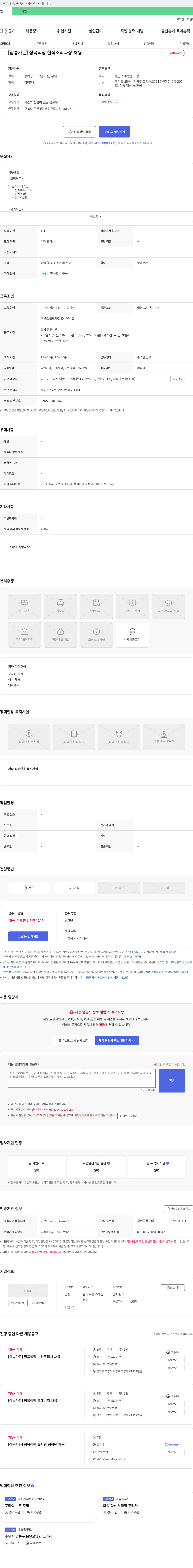Open recommended job 조리실 보조 모집
The height and width of the screenshot is (1568, 193).
click(x=17, y=1505)
